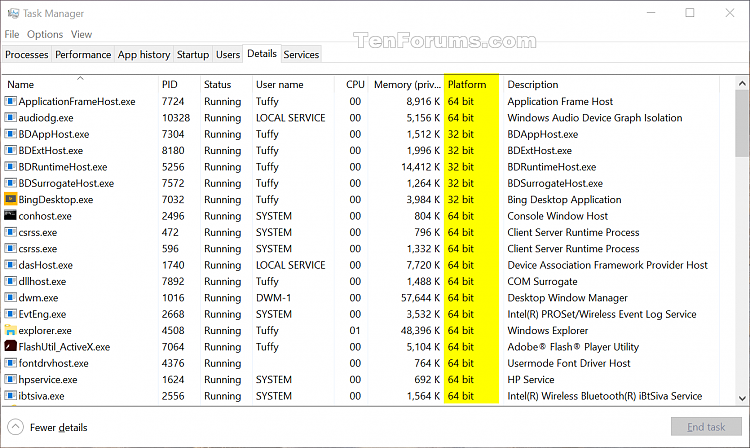The width and height of the screenshot is (750, 448).
Task: Click Adobe Flash Player Utility description
Action: point(573,347)
